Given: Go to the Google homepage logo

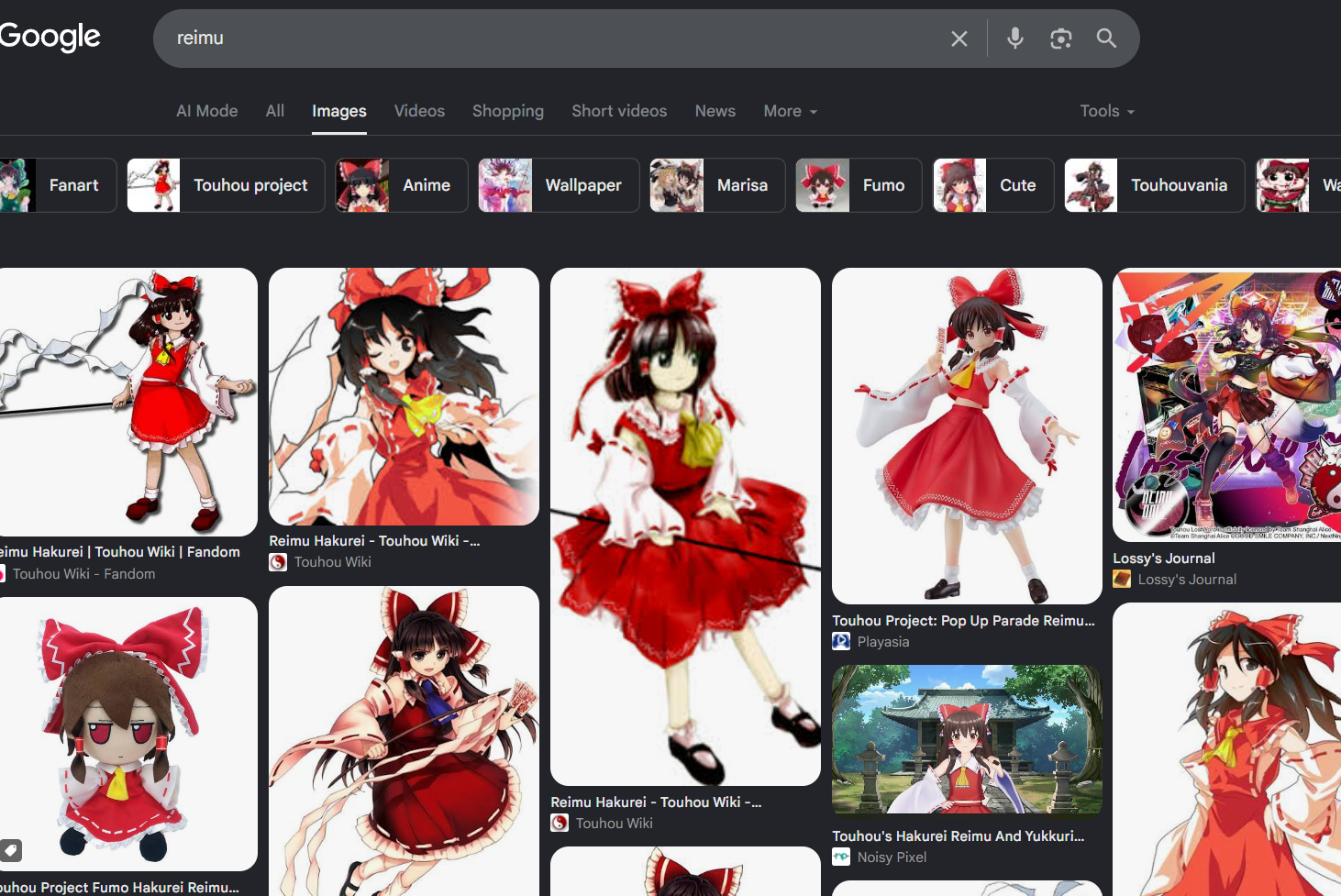Looking at the screenshot, I should [50, 37].
